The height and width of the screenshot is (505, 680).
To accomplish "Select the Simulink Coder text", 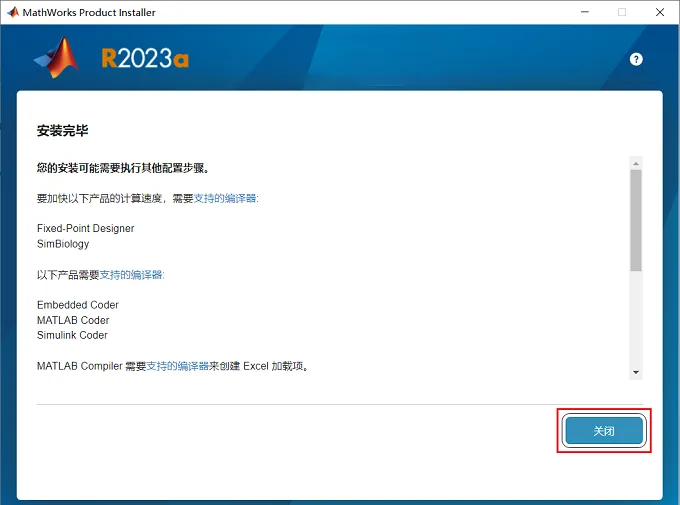I will click(72, 335).
